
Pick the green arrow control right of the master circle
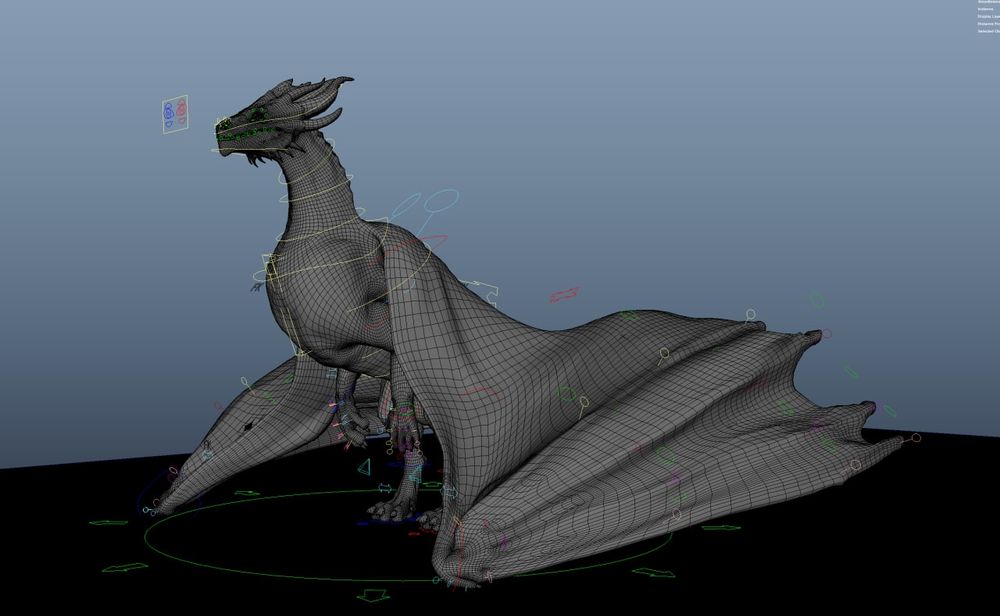pyautogui.click(x=721, y=527)
